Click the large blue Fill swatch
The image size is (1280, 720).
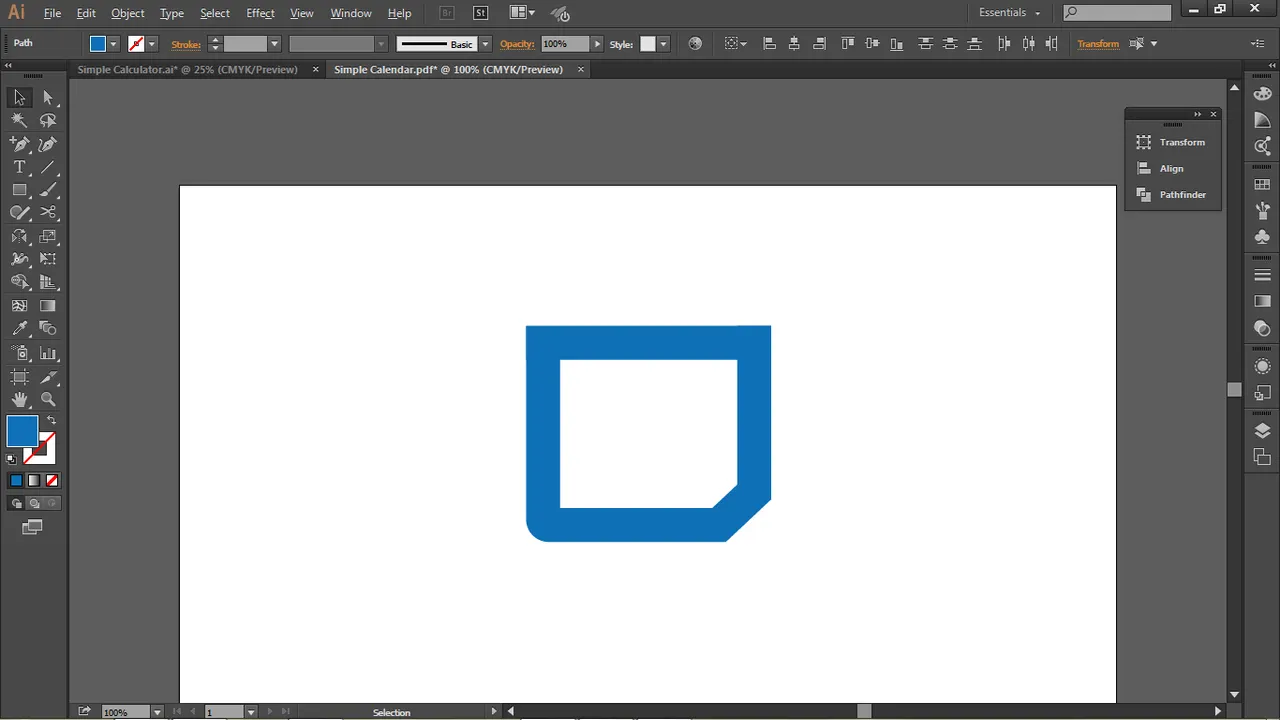pos(22,431)
